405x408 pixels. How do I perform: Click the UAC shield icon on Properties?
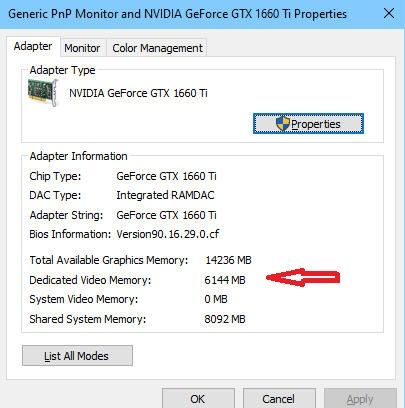coord(283,124)
